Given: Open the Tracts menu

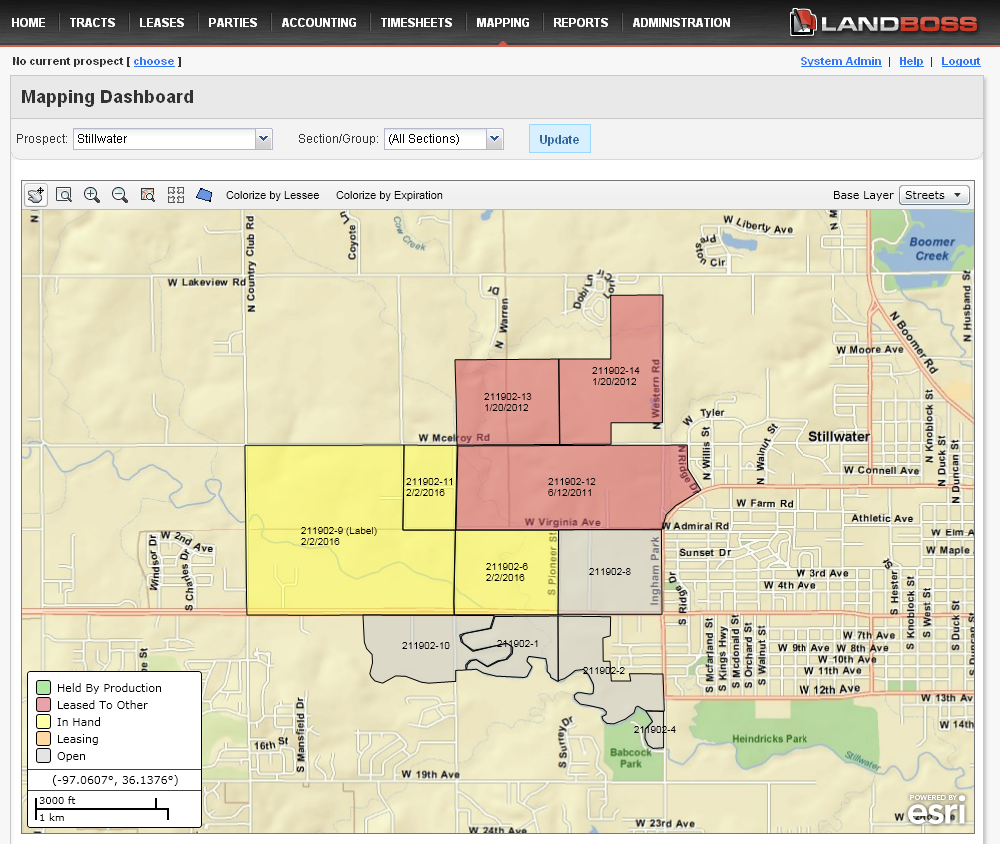Looking at the screenshot, I should [92, 23].
